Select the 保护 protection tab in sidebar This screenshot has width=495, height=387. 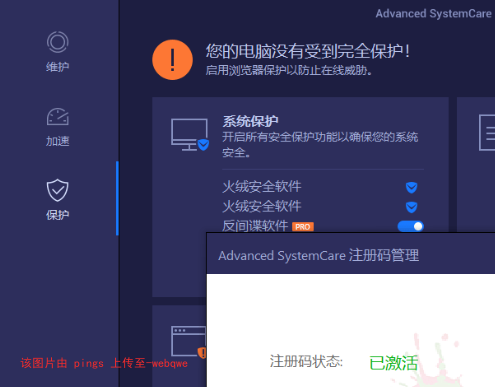(58, 200)
